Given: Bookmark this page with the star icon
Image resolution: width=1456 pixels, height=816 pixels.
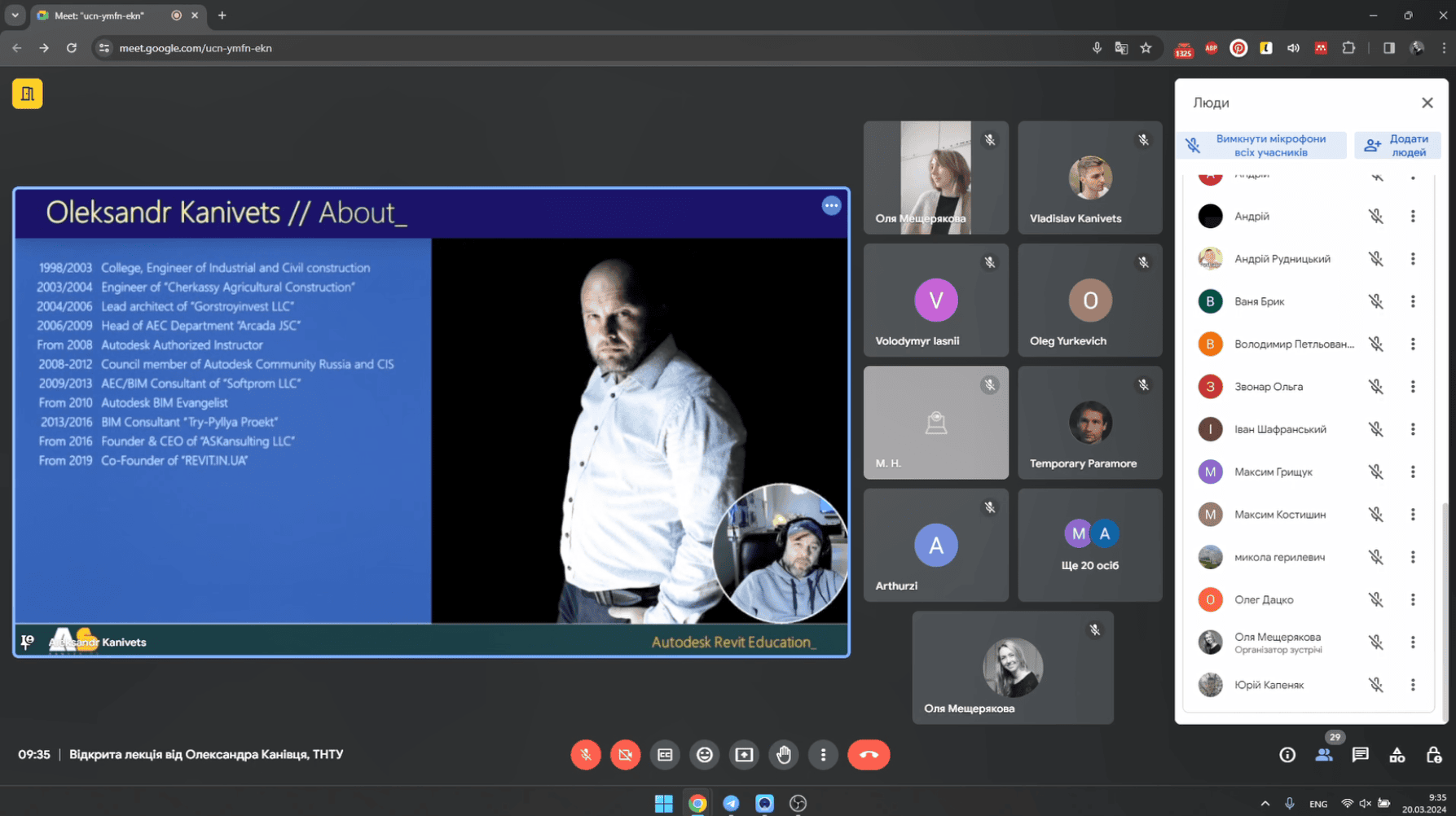Looking at the screenshot, I should tap(1146, 48).
